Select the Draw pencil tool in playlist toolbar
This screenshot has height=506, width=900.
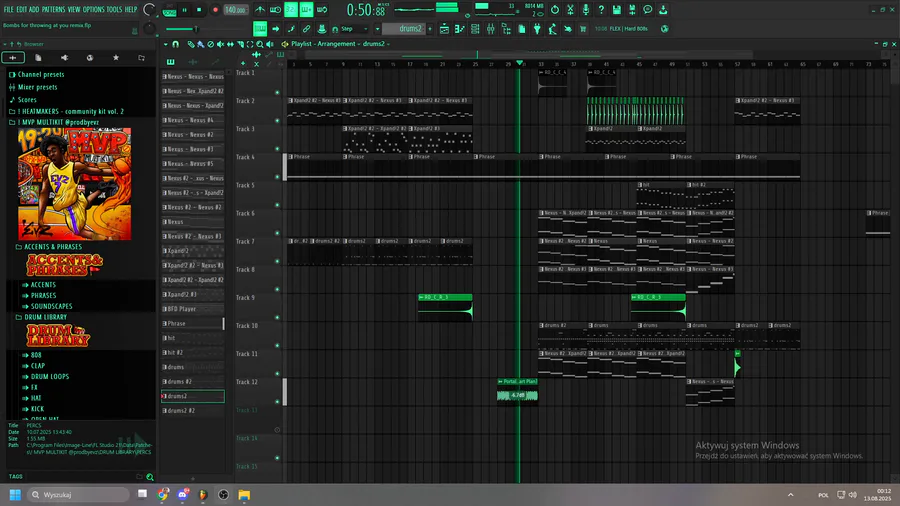tap(191, 44)
